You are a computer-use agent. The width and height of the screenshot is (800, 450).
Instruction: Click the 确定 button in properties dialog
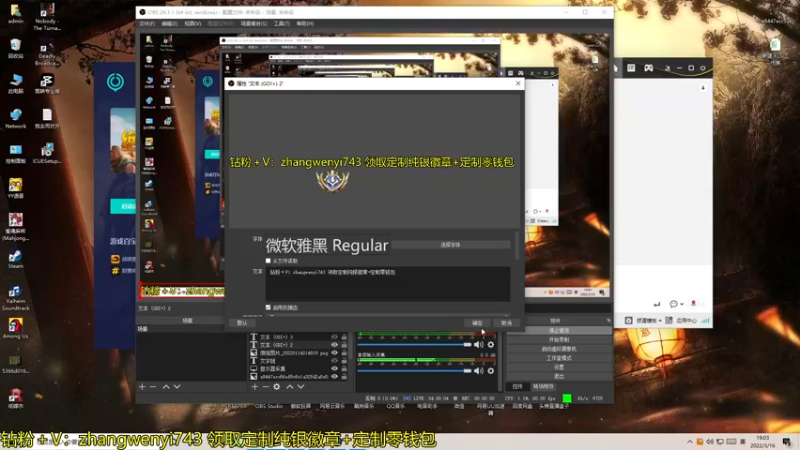pos(477,323)
